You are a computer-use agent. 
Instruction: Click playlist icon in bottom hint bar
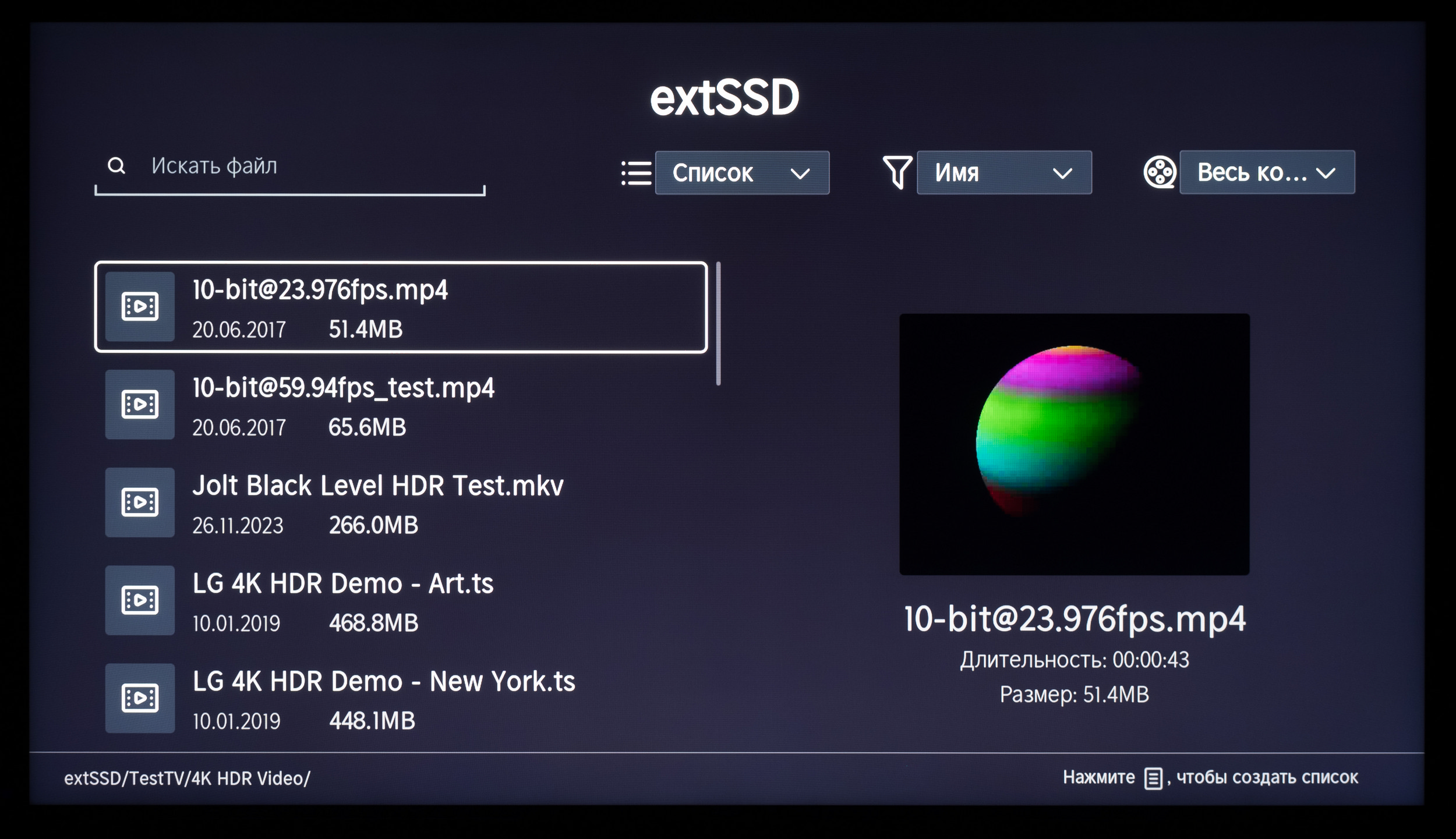pos(1153,778)
